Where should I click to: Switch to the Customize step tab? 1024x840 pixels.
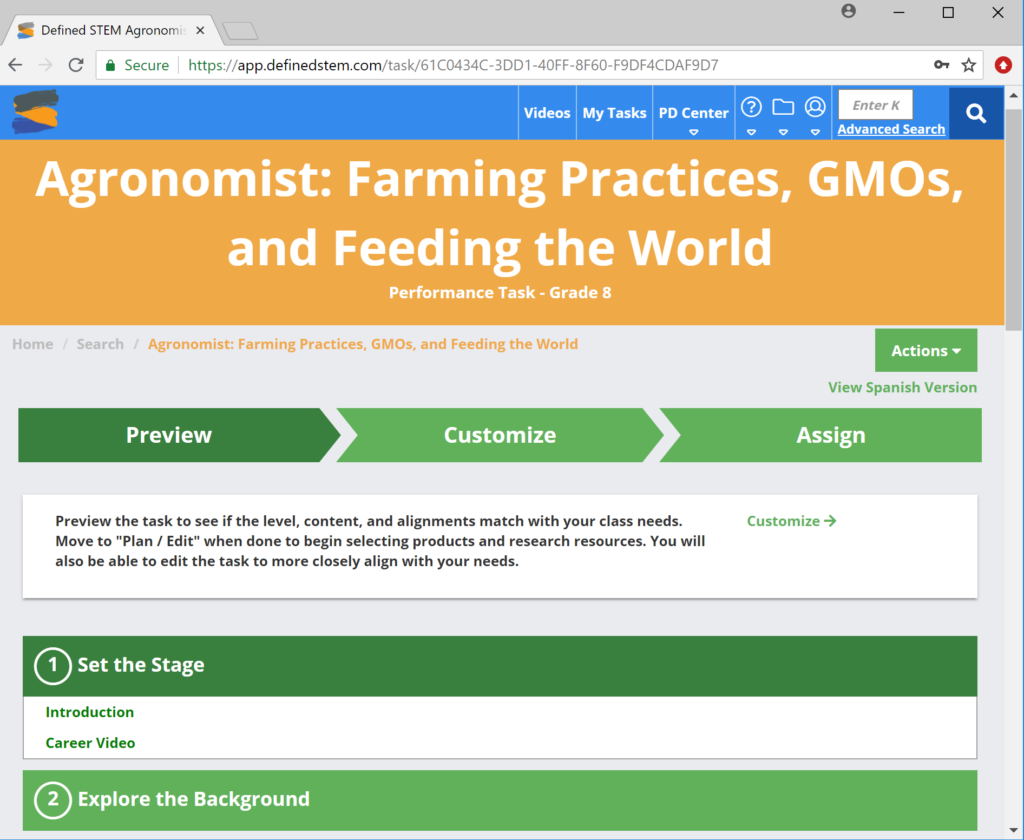(x=499, y=435)
